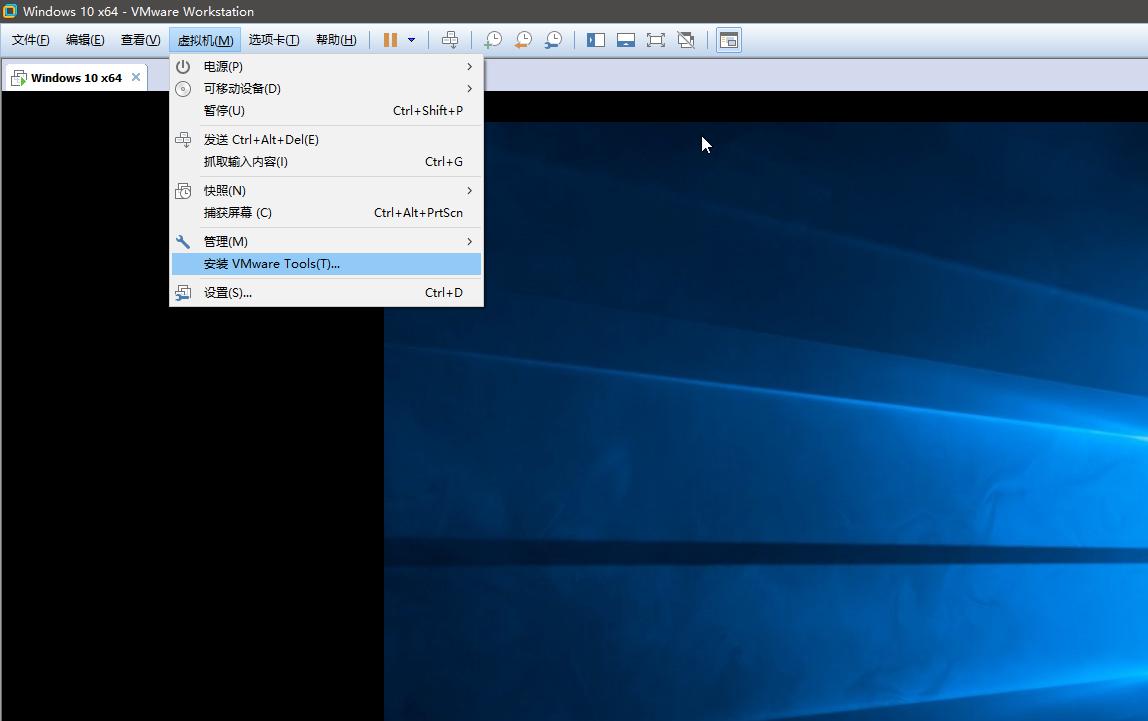
Task: Choose 抓取输入内容(I) from the menu
Action: click(x=327, y=162)
